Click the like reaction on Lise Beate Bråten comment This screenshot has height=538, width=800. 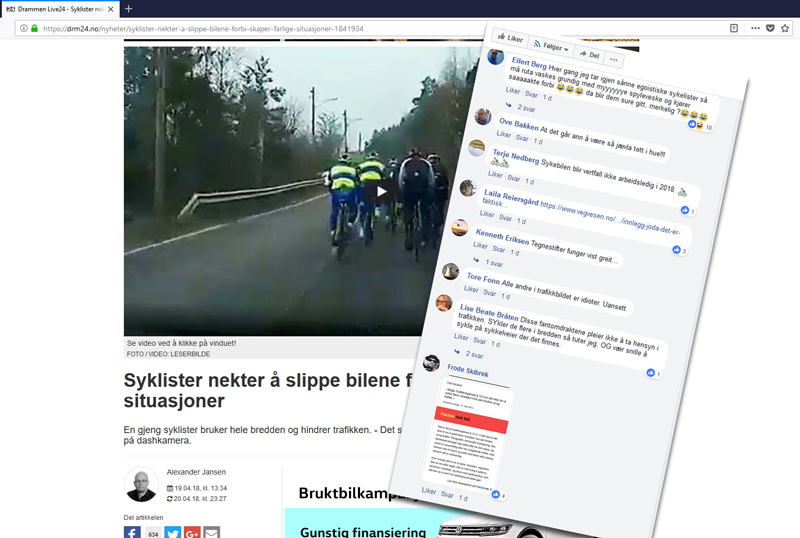click(x=653, y=373)
